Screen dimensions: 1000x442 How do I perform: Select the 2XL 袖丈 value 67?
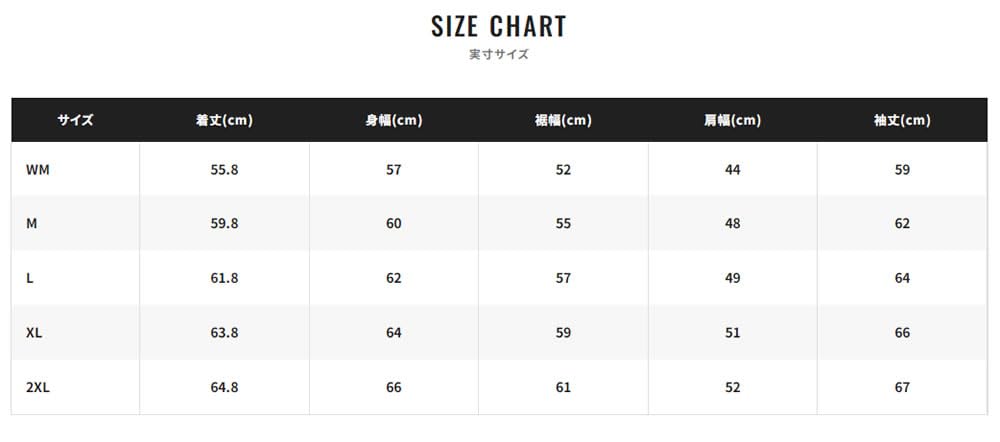coord(902,387)
